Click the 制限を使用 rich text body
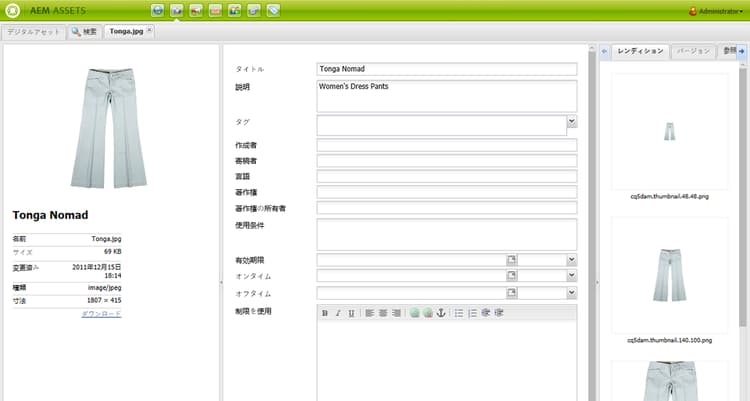The width and height of the screenshot is (750, 401). (x=447, y=361)
